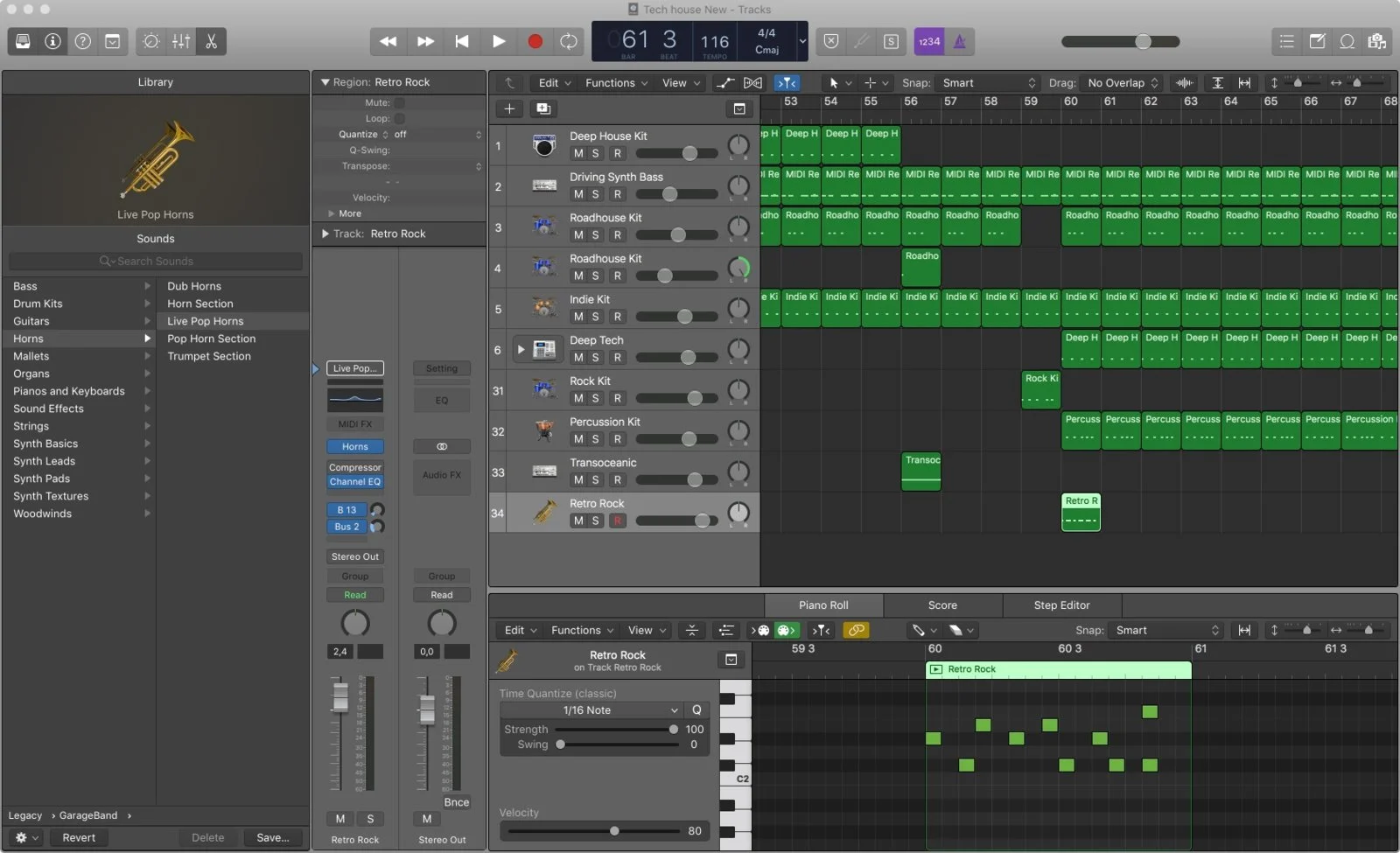Show the Library panel icon
This screenshot has height=853, width=1400.
[24, 41]
